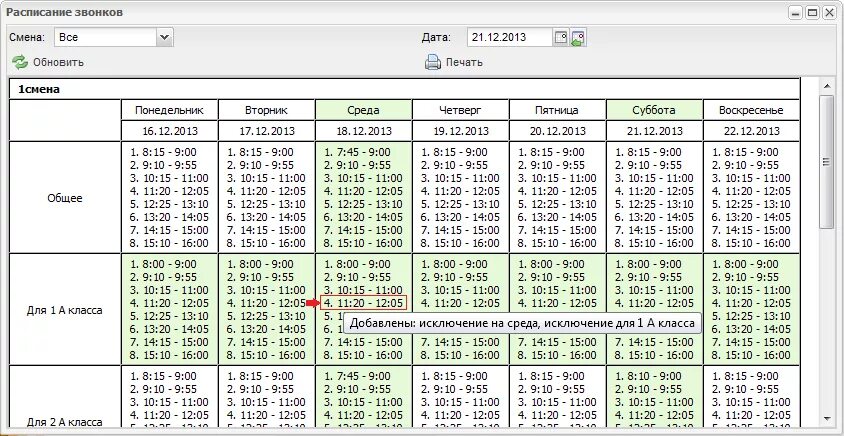The width and height of the screenshot is (844, 436).
Task: Click 8. 15:10 - 16:00 in Общее Понедельник
Action: [x=170, y=243]
